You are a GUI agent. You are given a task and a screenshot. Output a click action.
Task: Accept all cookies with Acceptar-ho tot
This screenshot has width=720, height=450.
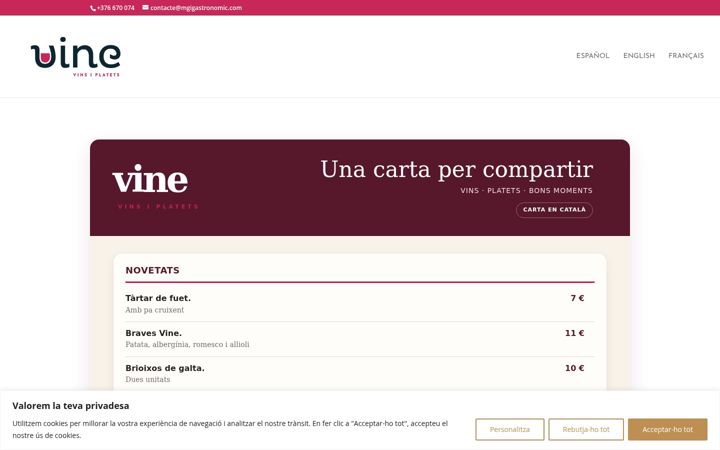point(668,429)
